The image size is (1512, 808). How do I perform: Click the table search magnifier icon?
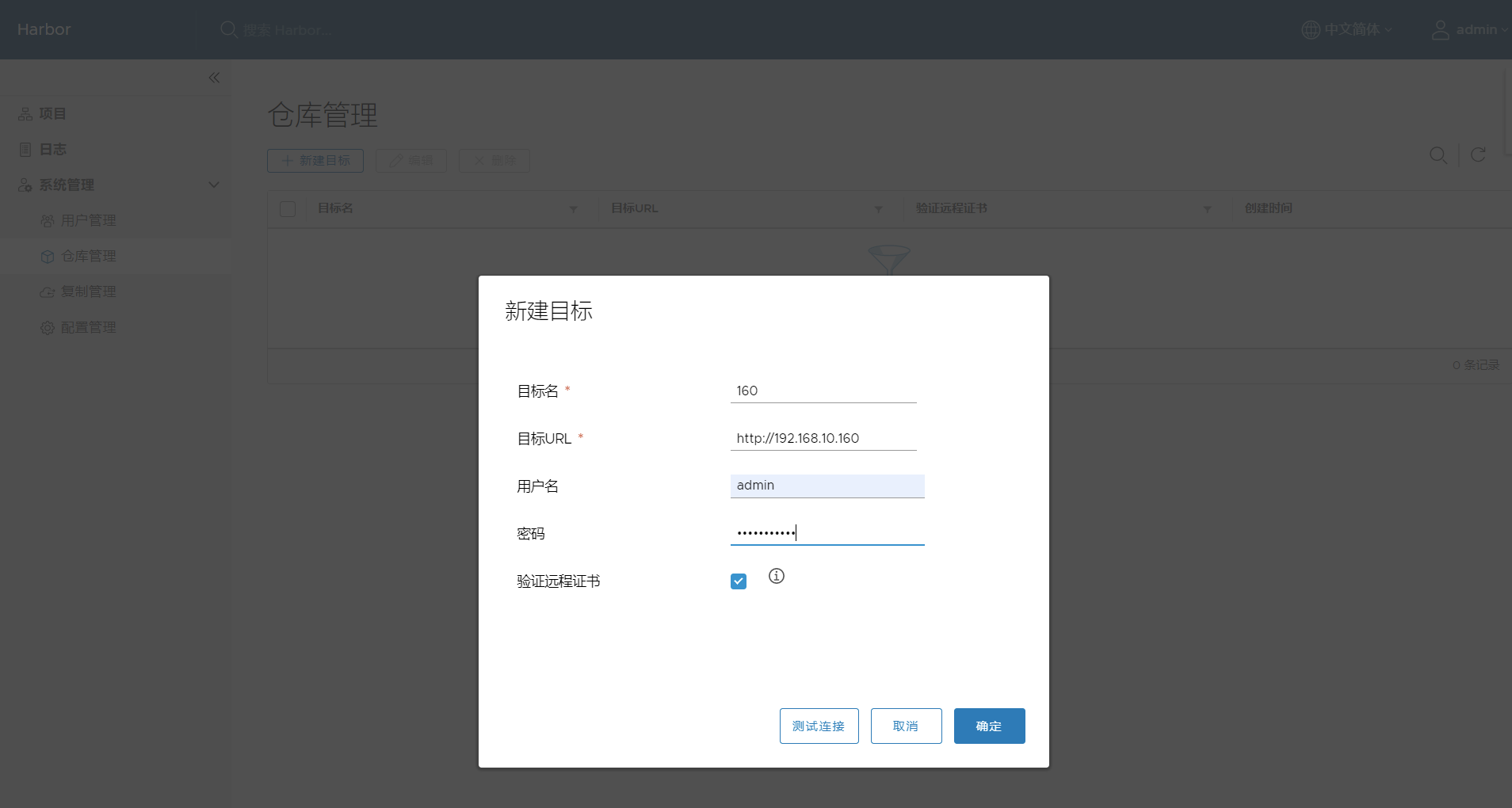click(x=1438, y=155)
